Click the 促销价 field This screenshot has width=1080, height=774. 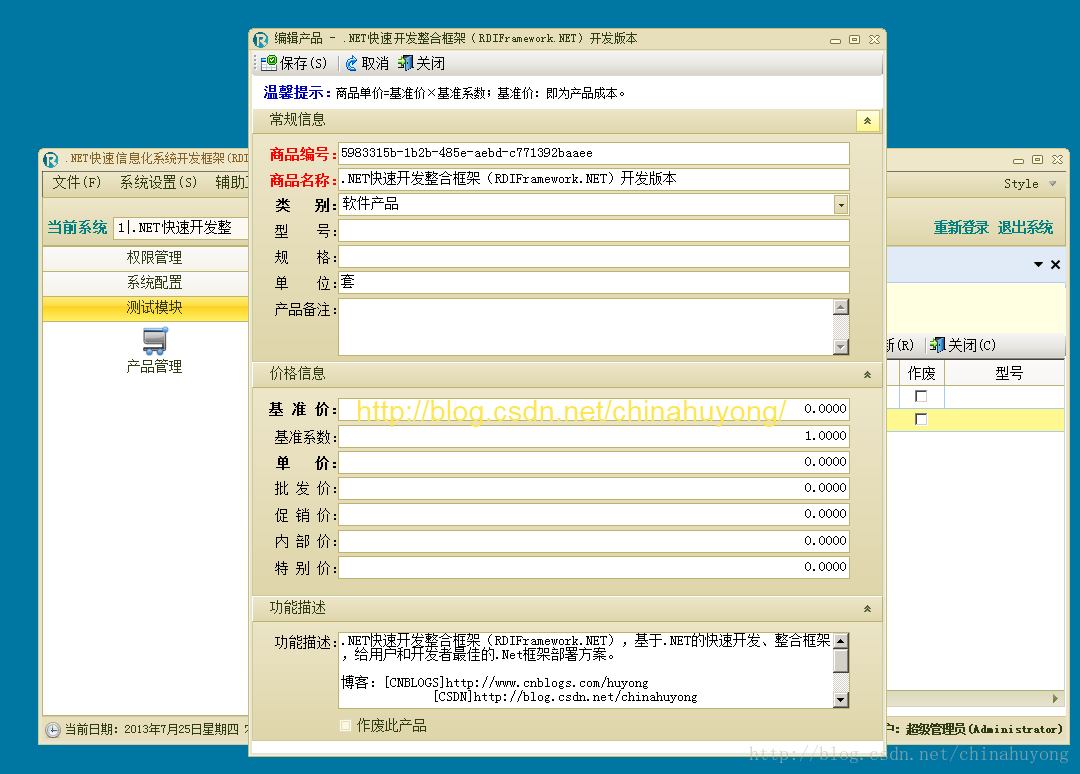(594, 514)
